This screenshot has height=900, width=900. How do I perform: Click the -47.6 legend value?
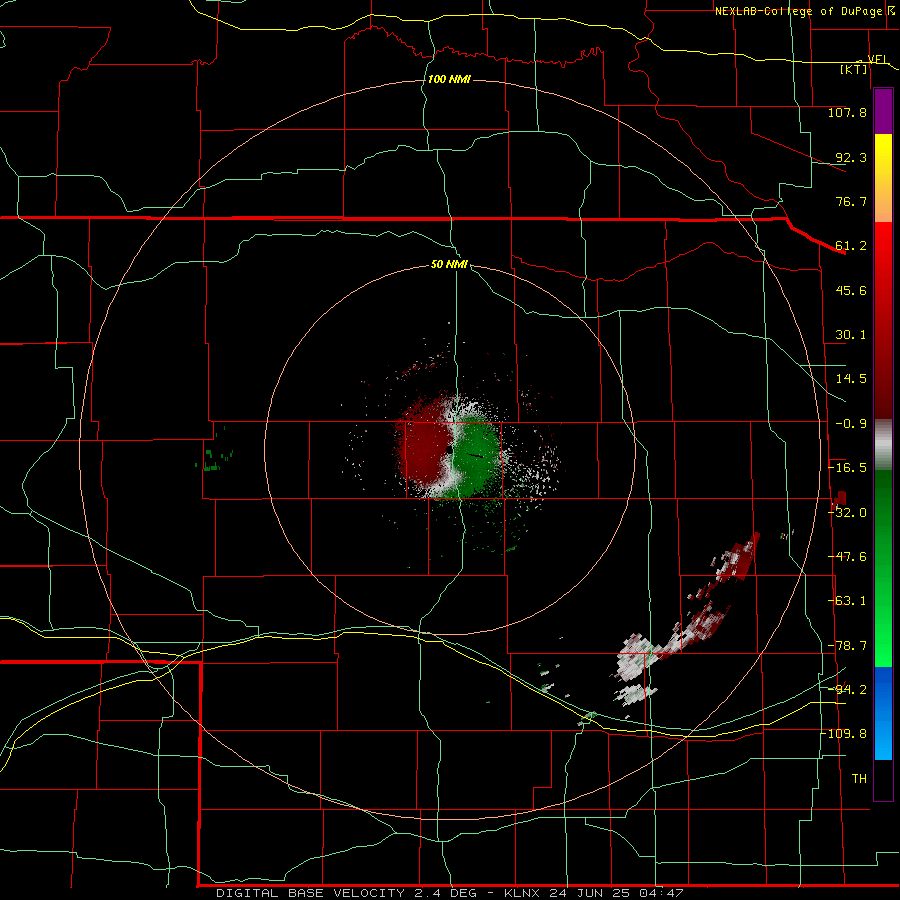click(847, 557)
